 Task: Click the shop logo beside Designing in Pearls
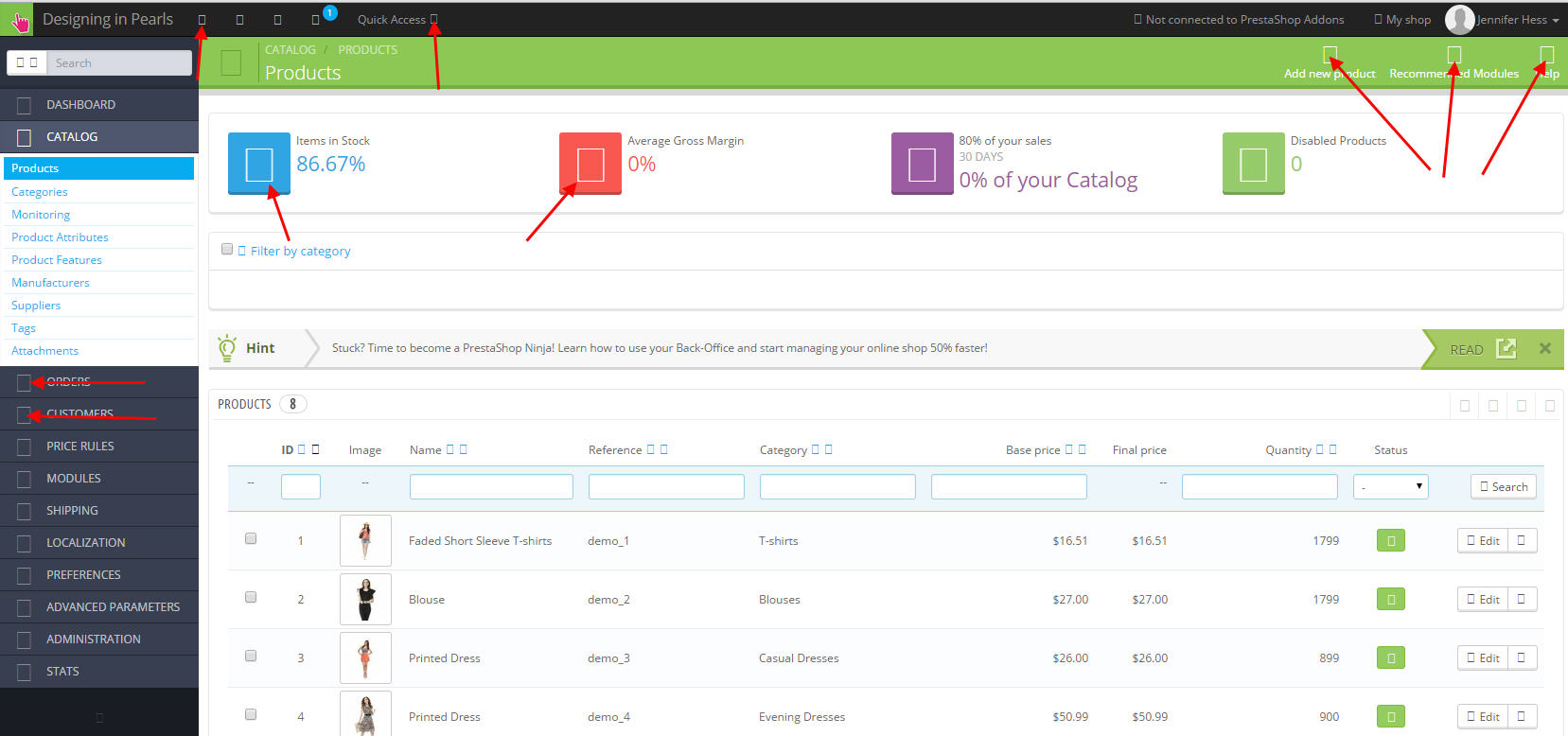18,19
